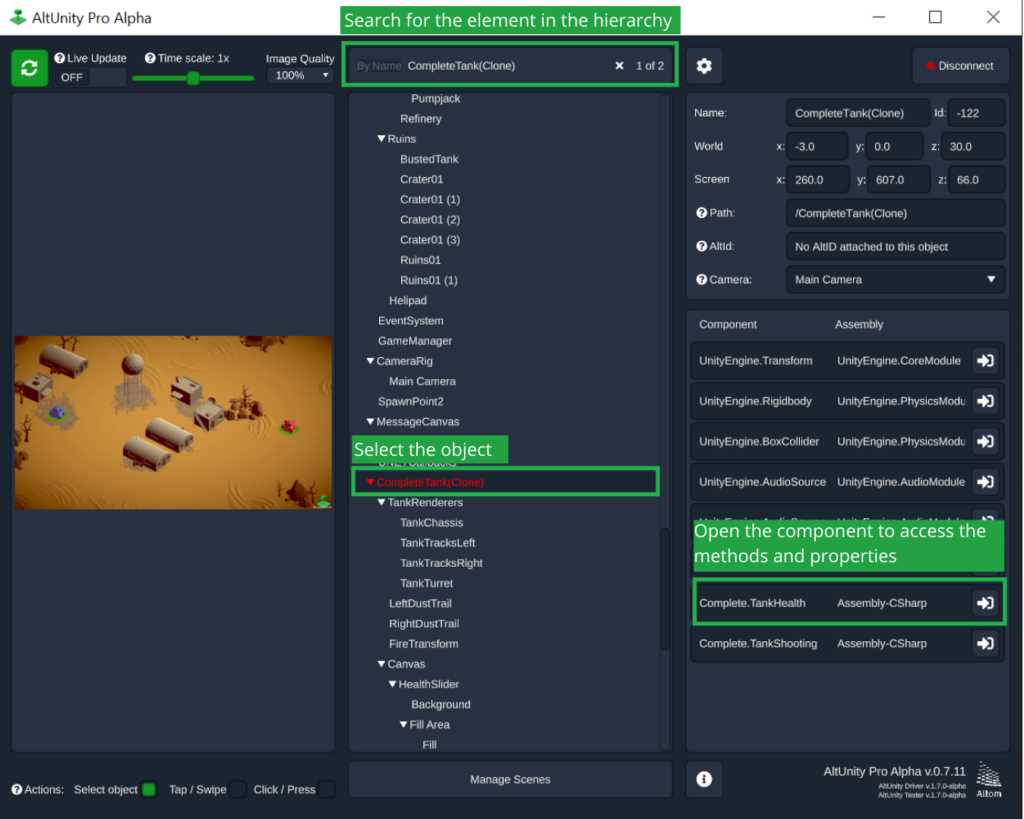Adjust the Time scale slider handle
The width and height of the screenshot is (1024, 819).
(x=193, y=78)
